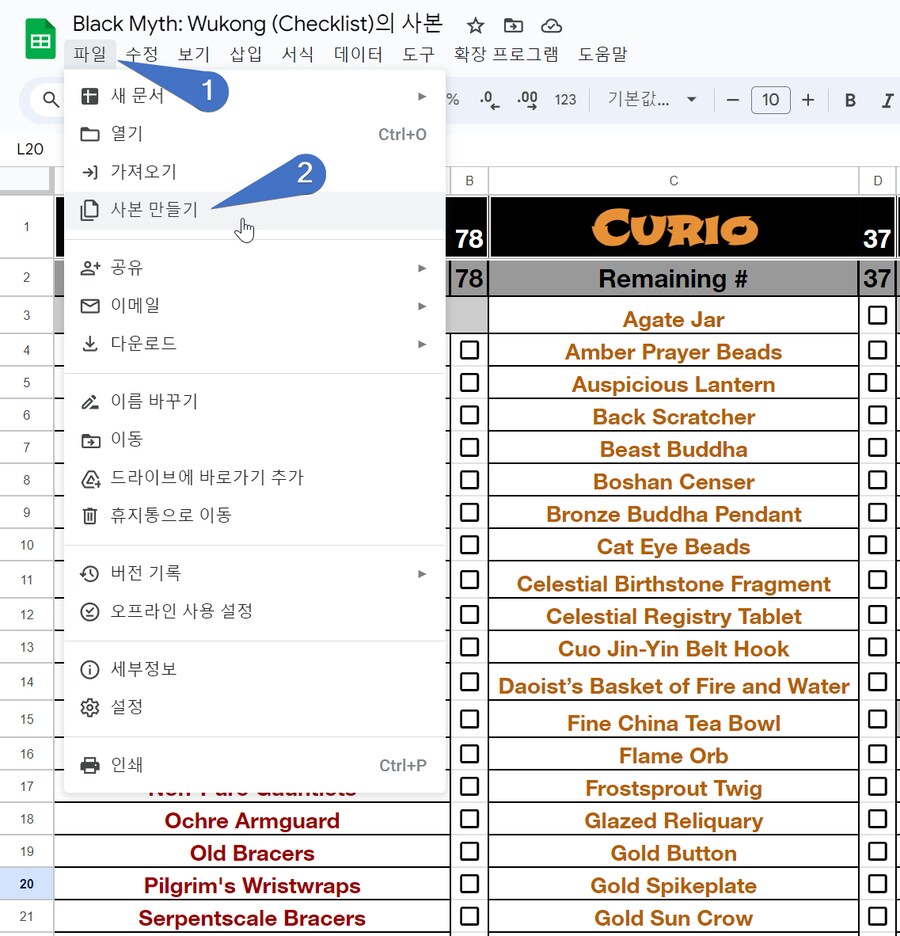Apply bold formatting
This screenshot has width=900, height=936.
pyautogui.click(x=851, y=100)
